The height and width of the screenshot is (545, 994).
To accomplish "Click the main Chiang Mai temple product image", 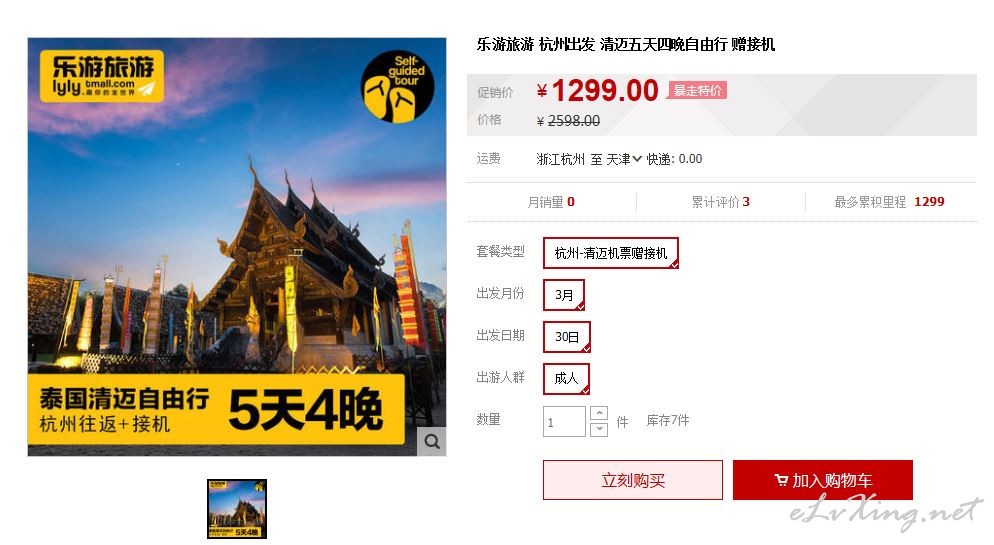I will point(237,247).
